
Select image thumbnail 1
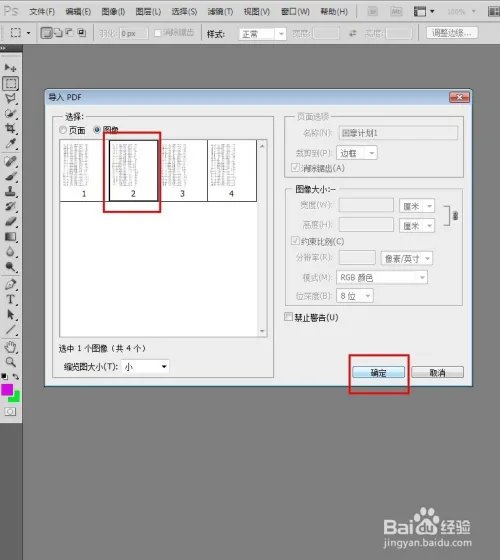point(84,170)
